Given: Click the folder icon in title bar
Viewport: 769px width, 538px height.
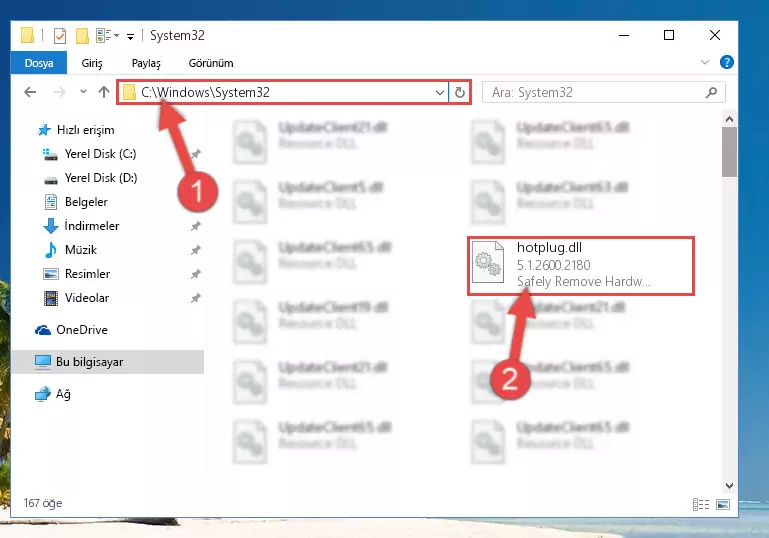Looking at the screenshot, I should point(27,35).
